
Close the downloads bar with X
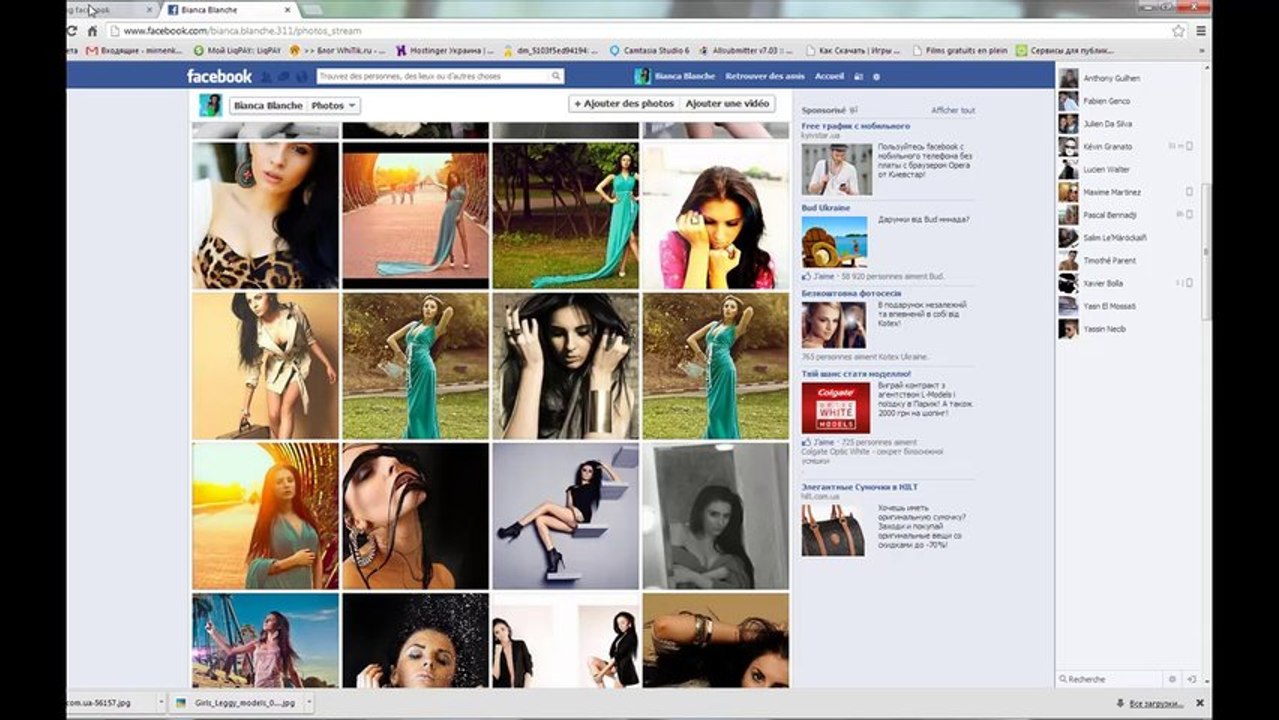1200,703
